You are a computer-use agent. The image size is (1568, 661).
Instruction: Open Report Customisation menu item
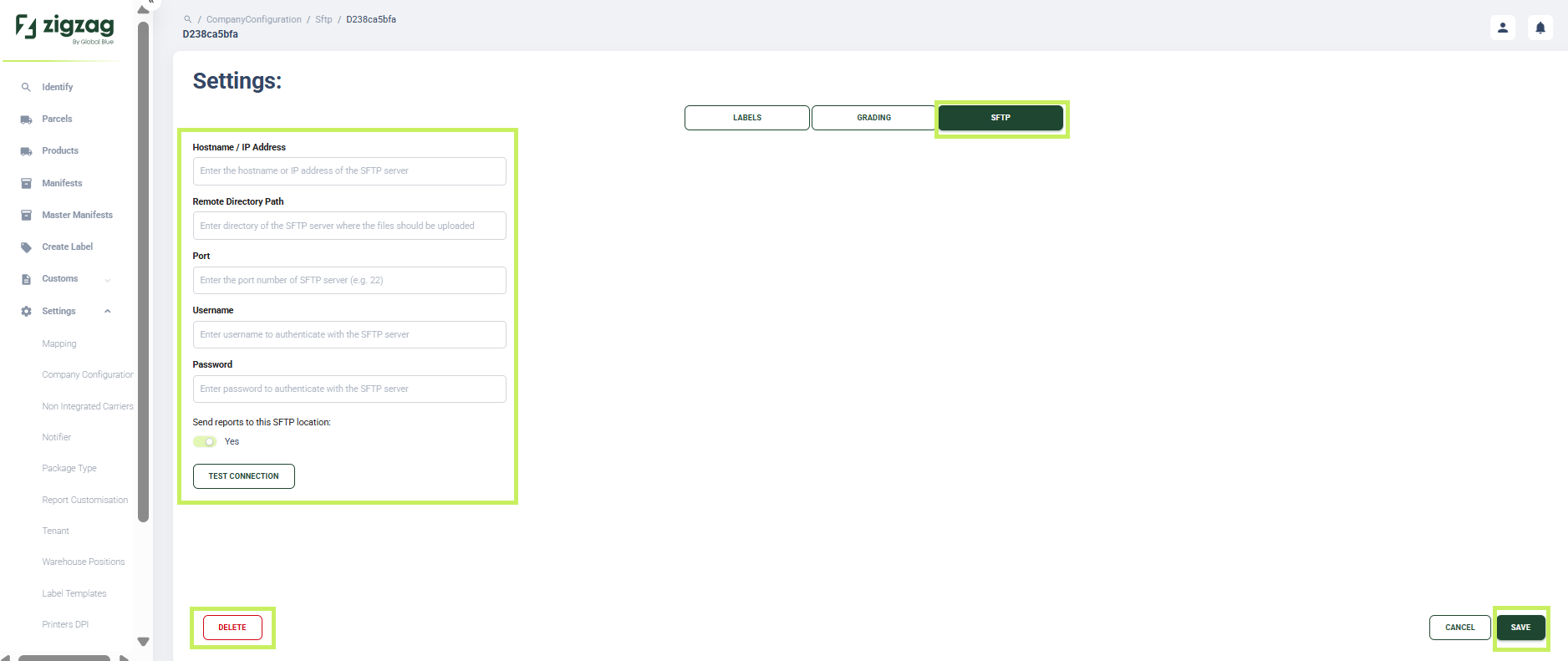pos(85,500)
